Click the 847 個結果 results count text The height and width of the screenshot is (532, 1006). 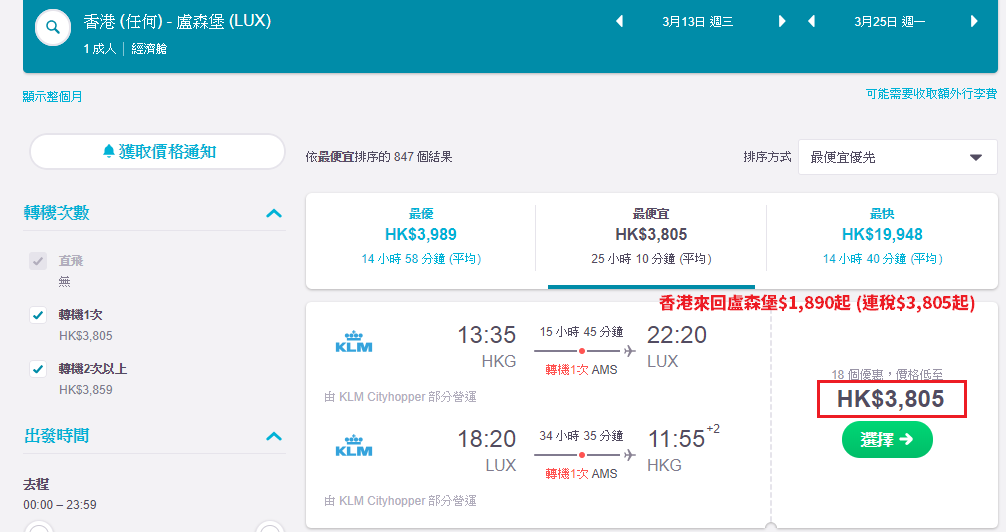coord(423,157)
